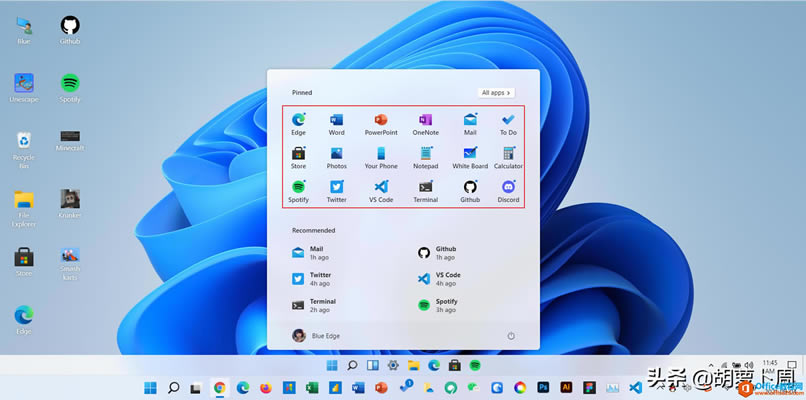The height and width of the screenshot is (400, 806).
Task: Click the Blue Edge user profile
Action: [316, 336]
